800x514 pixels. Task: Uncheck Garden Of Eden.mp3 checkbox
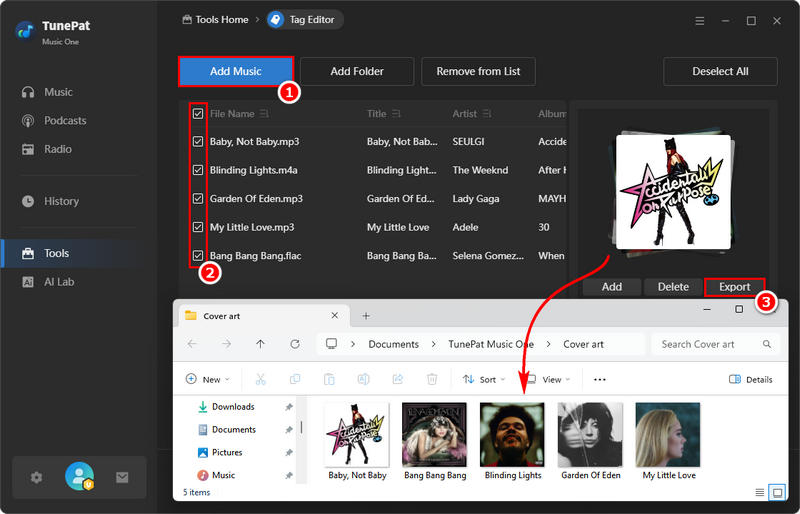pyautogui.click(x=198, y=199)
